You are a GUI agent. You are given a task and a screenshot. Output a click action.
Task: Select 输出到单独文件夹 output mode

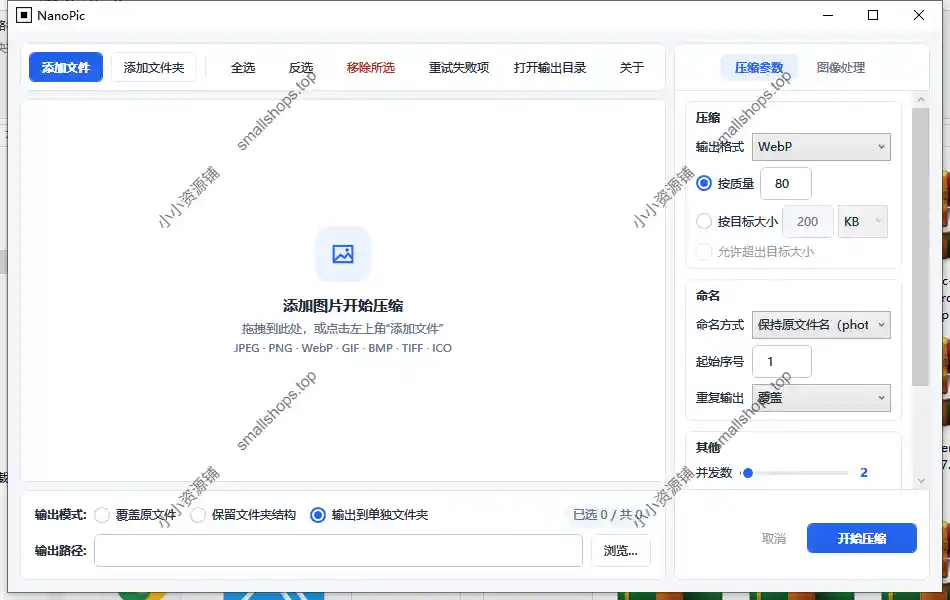(x=318, y=515)
